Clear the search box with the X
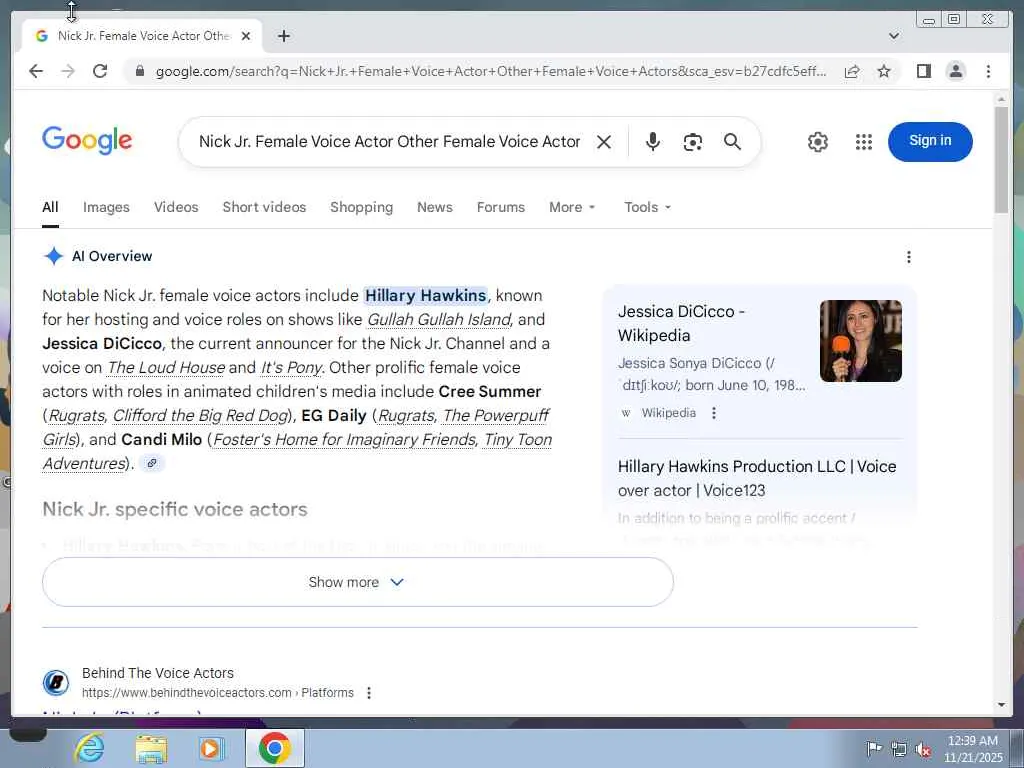Image resolution: width=1024 pixels, height=768 pixels. [x=604, y=142]
